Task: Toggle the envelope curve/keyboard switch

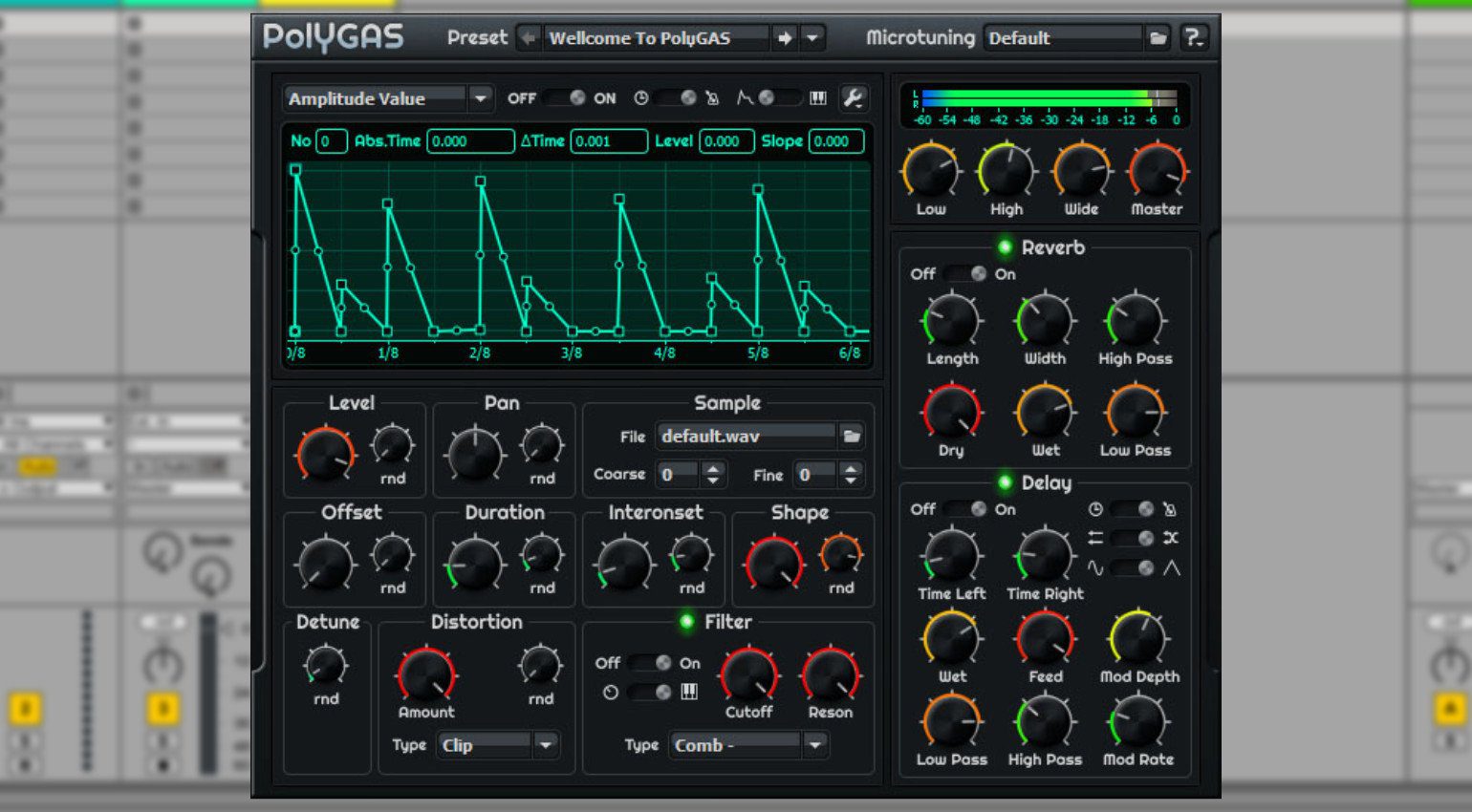Action: 780,97
